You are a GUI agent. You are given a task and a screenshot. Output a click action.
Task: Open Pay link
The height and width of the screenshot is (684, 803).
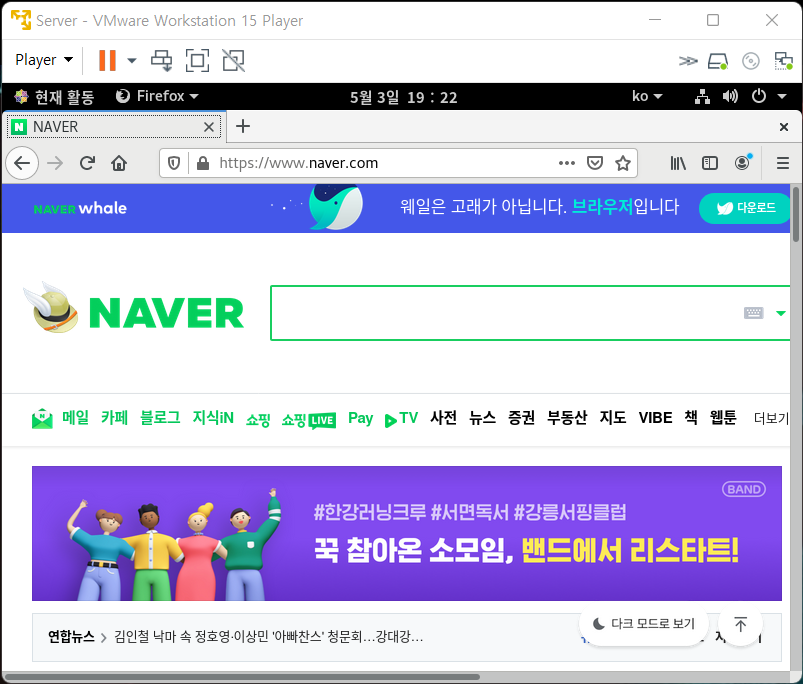(x=361, y=419)
